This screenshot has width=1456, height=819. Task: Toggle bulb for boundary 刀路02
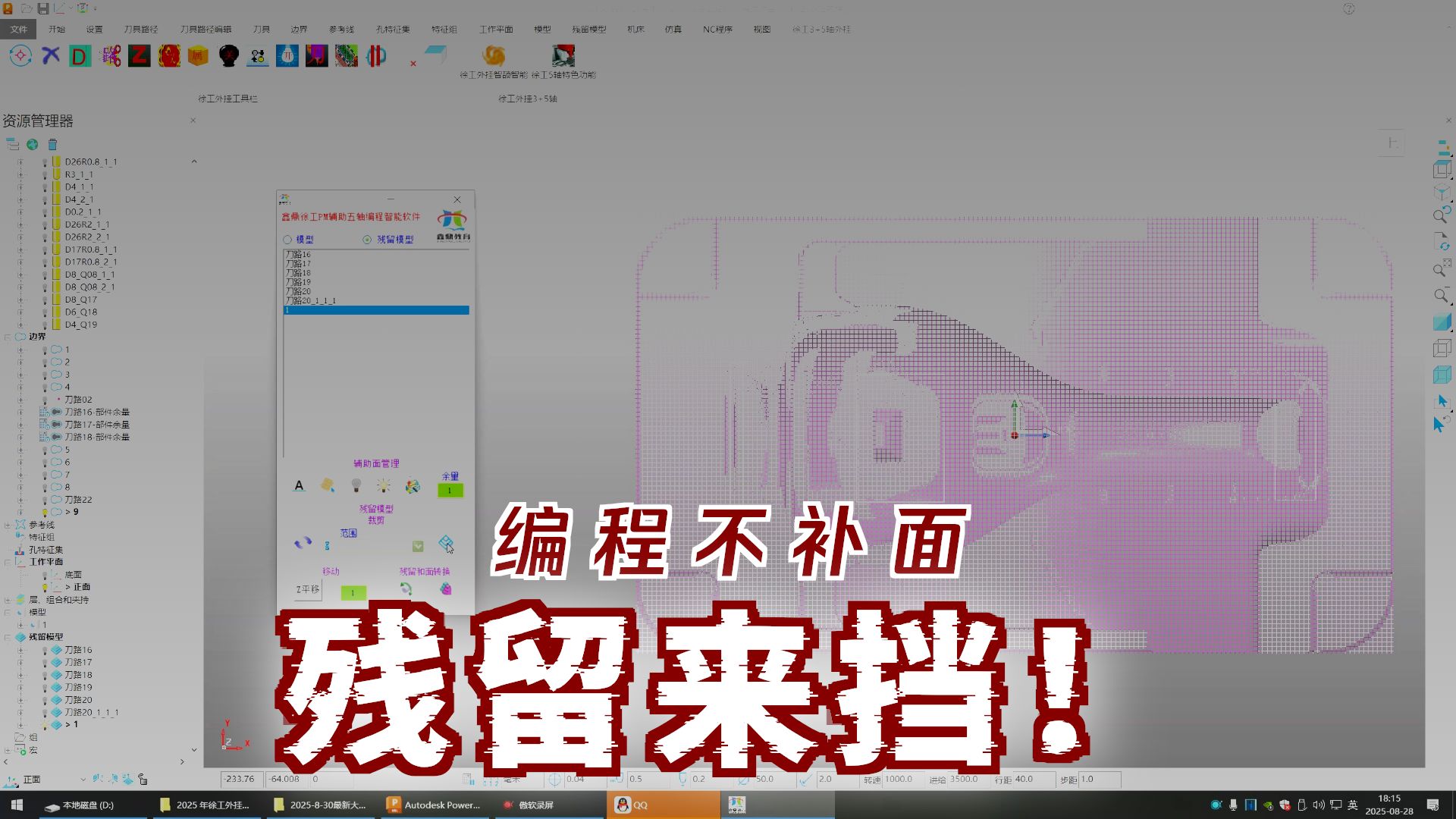click(x=45, y=400)
